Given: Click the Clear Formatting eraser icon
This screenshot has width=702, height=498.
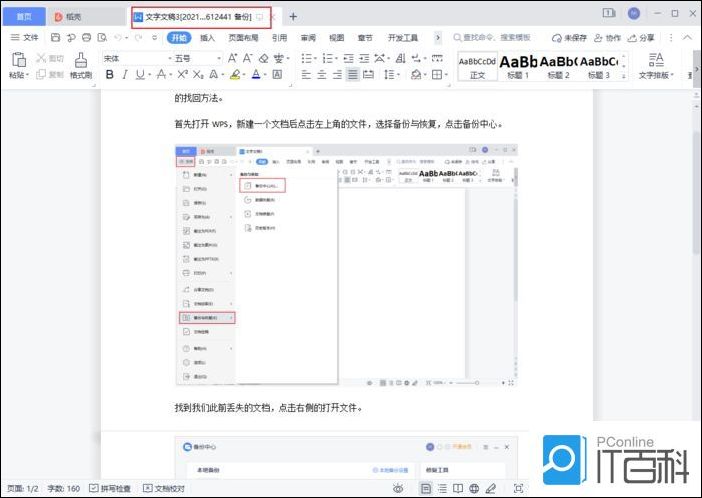Looking at the screenshot, I should (263, 58).
